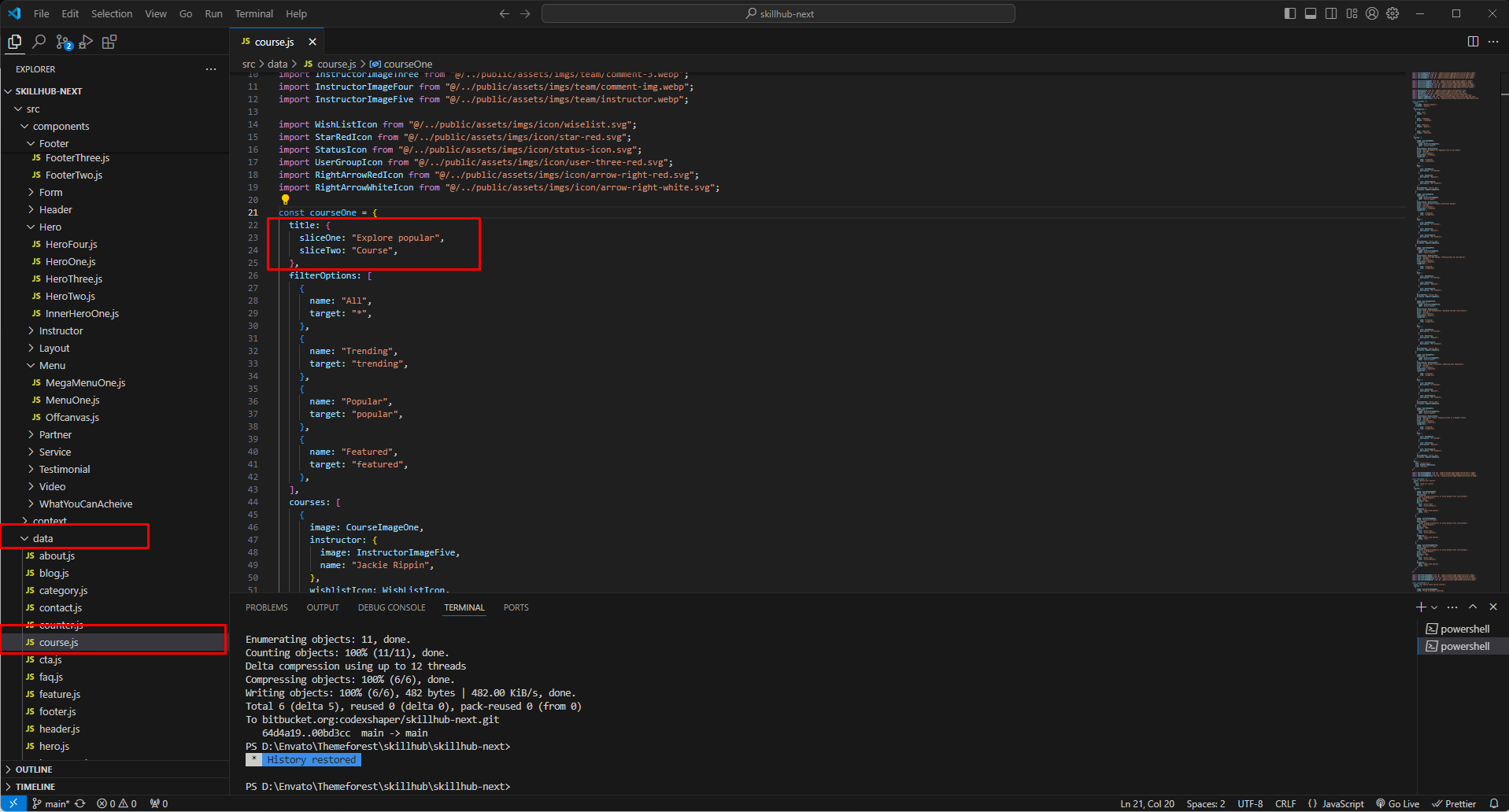The width and height of the screenshot is (1509, 812).
Task: Collapse the Hero folder
Action: tap(114, 227)
